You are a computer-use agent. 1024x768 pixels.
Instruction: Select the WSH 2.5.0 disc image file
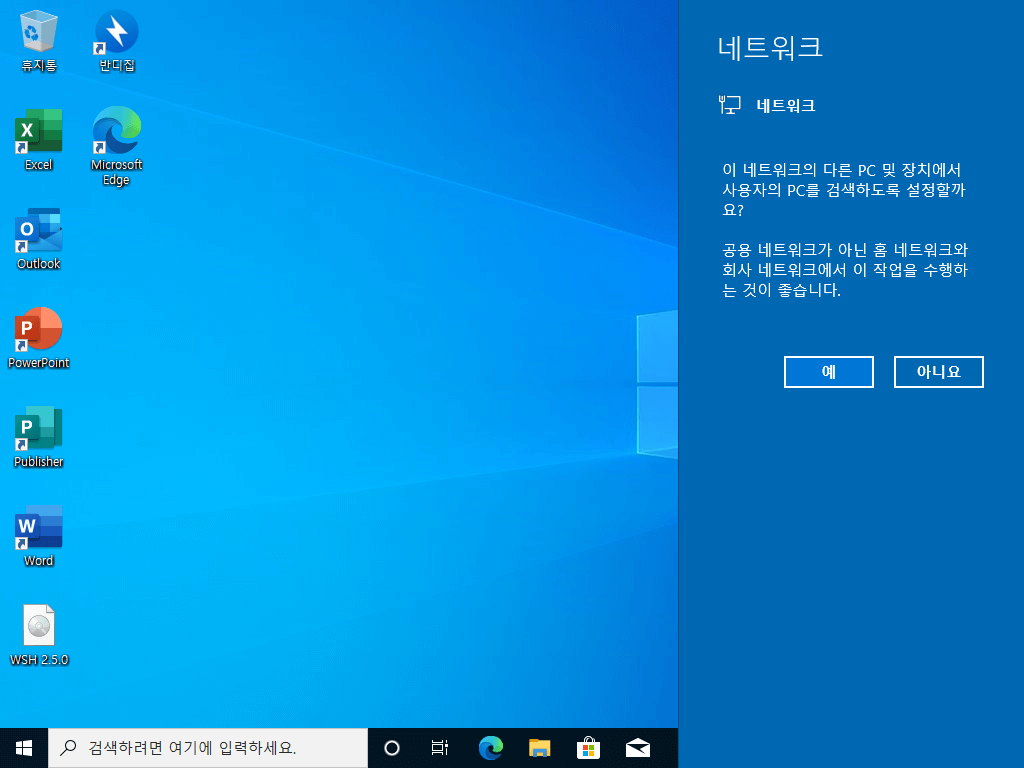39,635
